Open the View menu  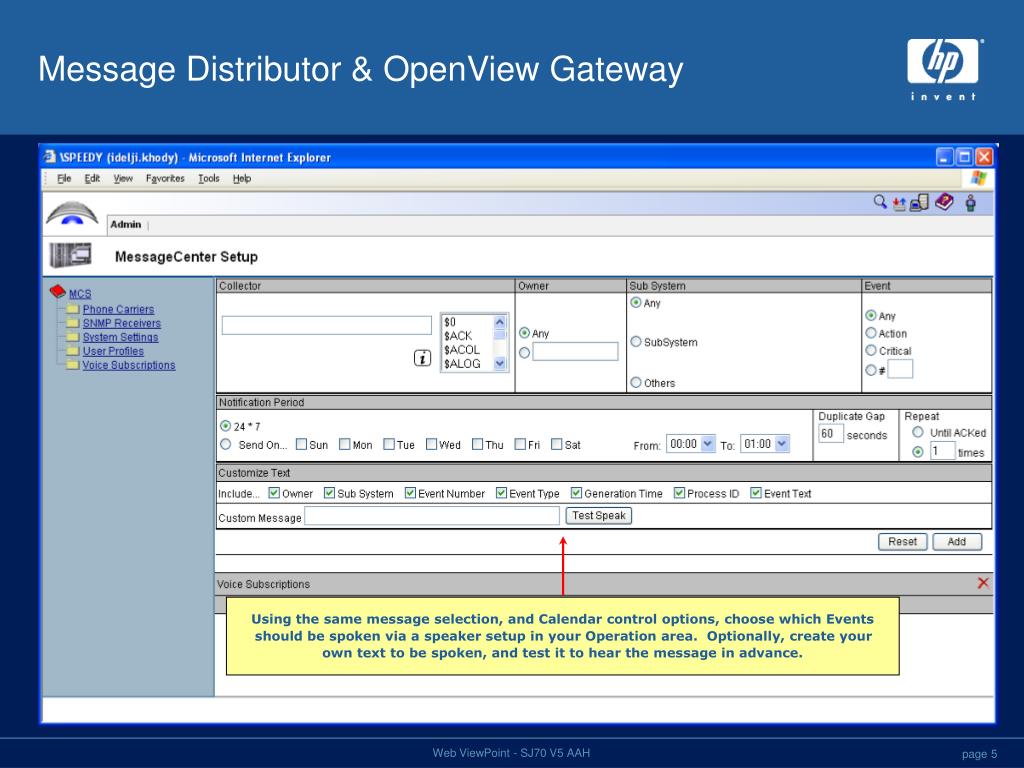[x=123, y=178]
